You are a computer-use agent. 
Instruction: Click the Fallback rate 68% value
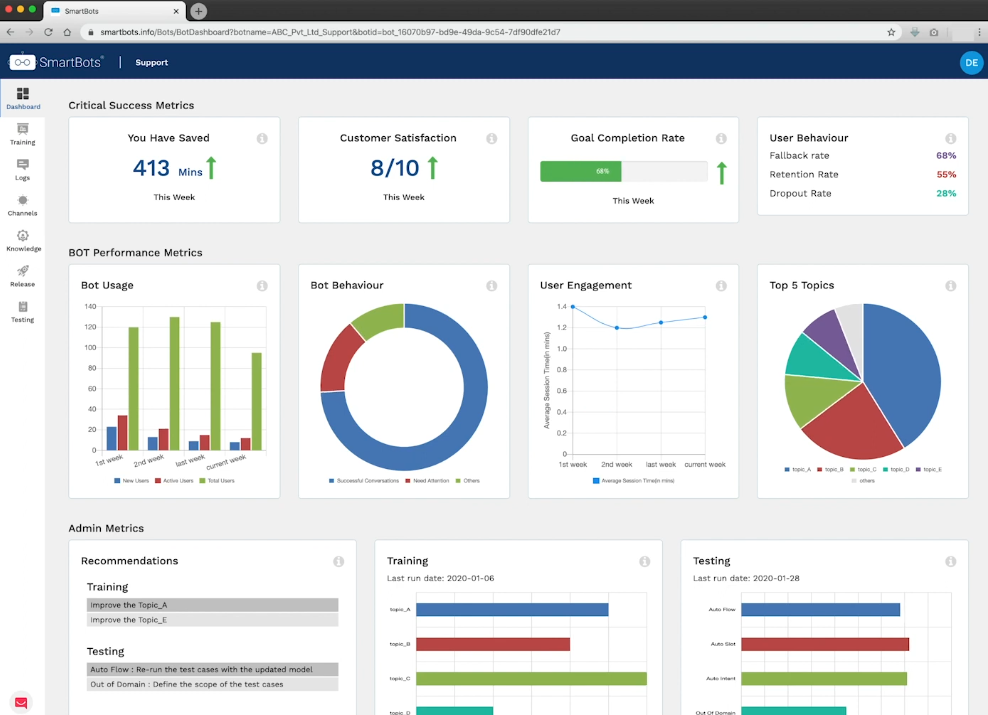click(x=946, y=156)
